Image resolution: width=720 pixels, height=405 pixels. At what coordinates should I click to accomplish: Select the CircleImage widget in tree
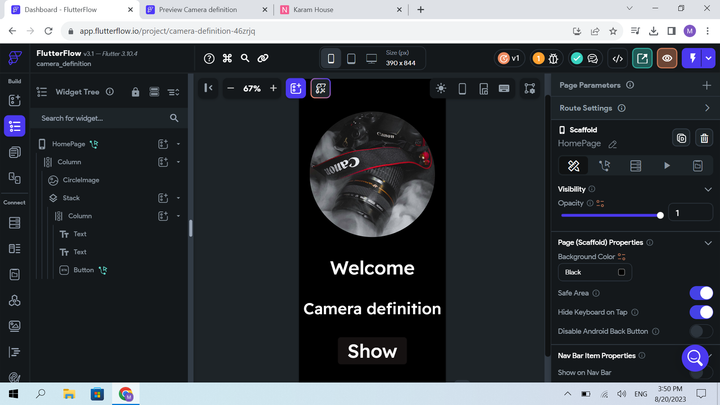81,180
